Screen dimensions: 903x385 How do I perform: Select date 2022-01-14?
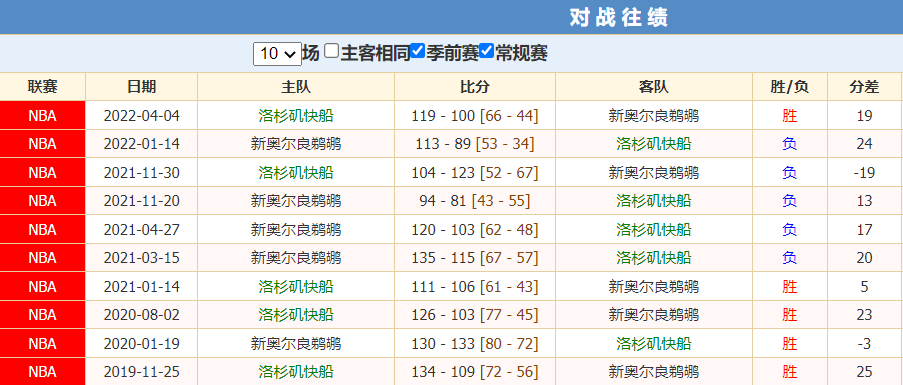(142, 144)
